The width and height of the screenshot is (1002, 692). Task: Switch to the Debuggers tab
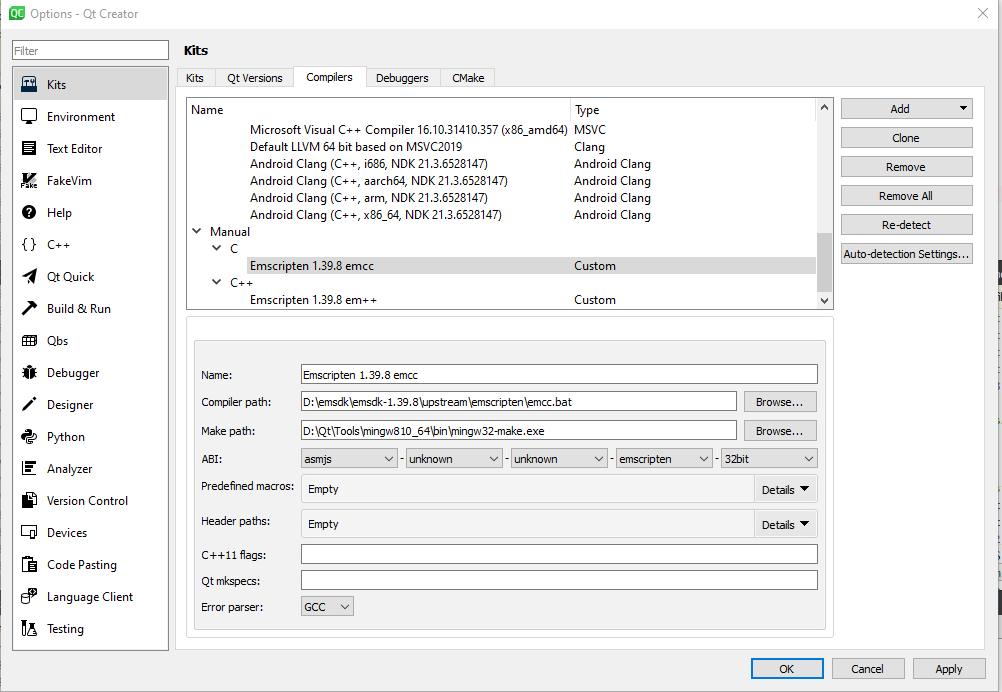[402, 77]
